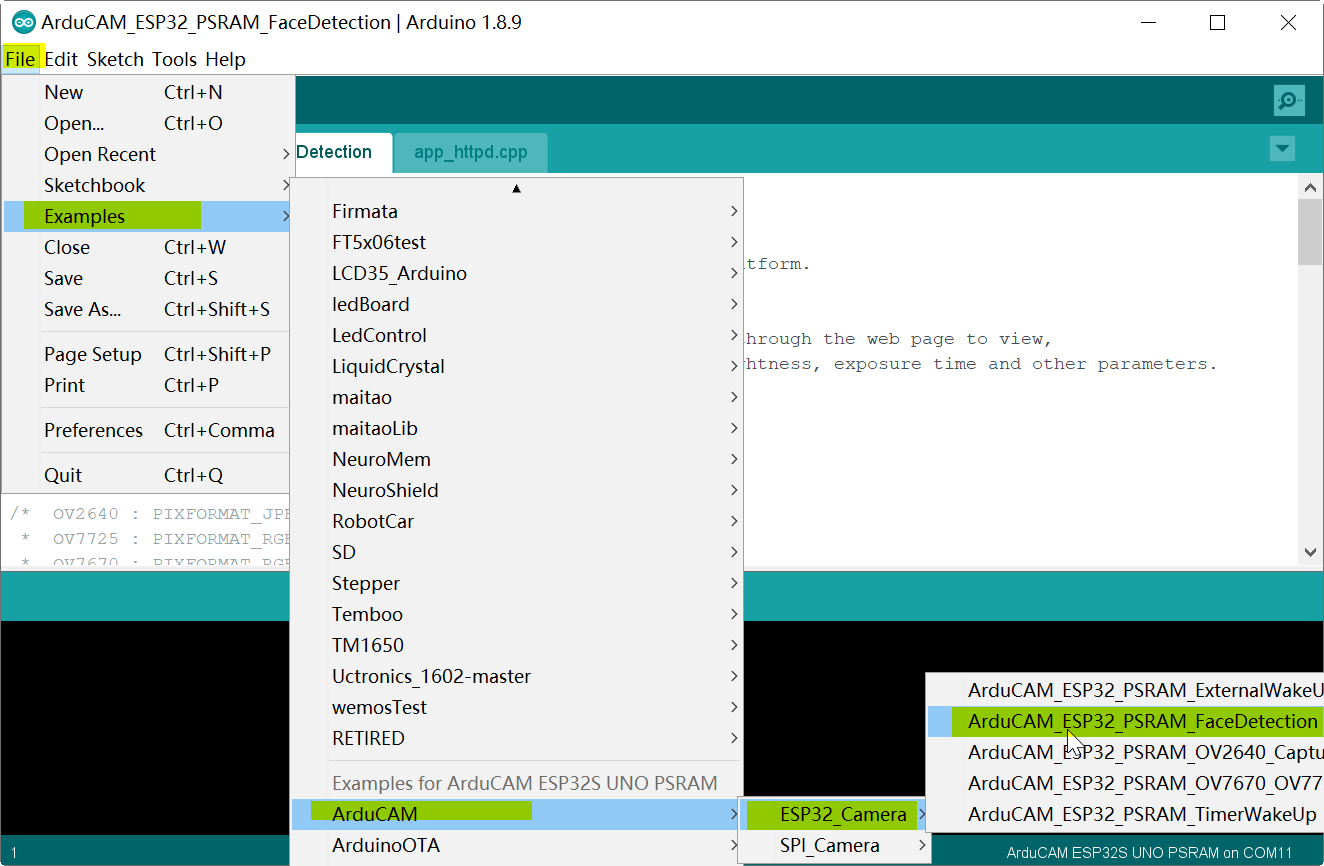1324x866 pixels.
Task: Click the menu scroll-up arrow above Firmata
Action: click(x=516, y=188)
